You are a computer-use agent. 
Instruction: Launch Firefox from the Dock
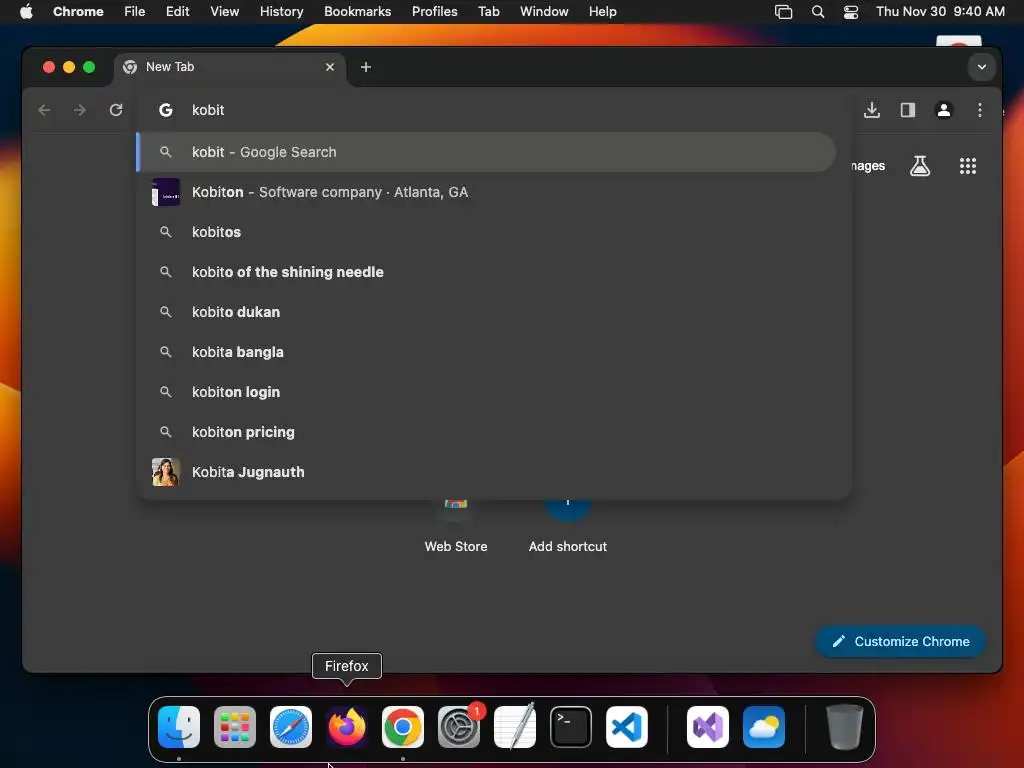click(x=347, y=726)
